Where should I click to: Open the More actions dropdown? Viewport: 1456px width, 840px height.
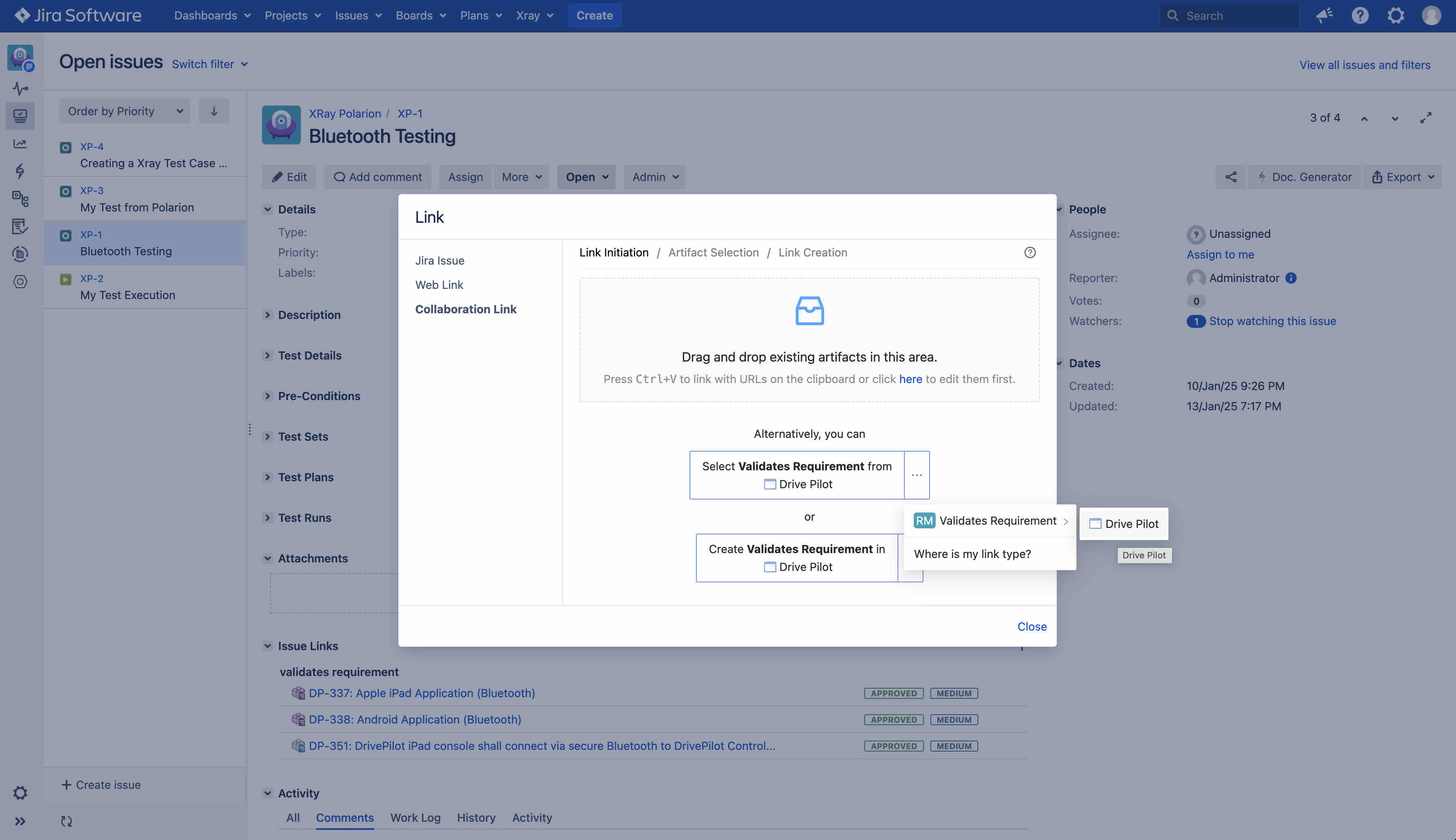(521, 177)
